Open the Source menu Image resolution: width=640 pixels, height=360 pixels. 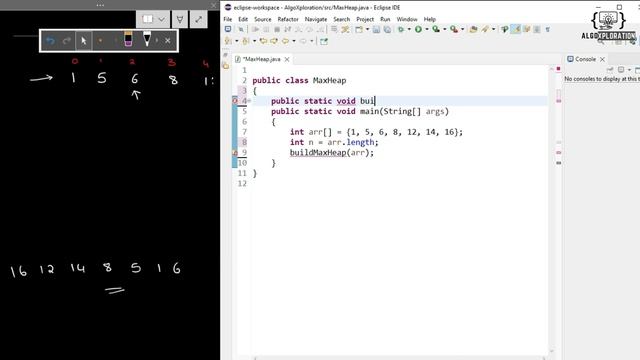262,19
